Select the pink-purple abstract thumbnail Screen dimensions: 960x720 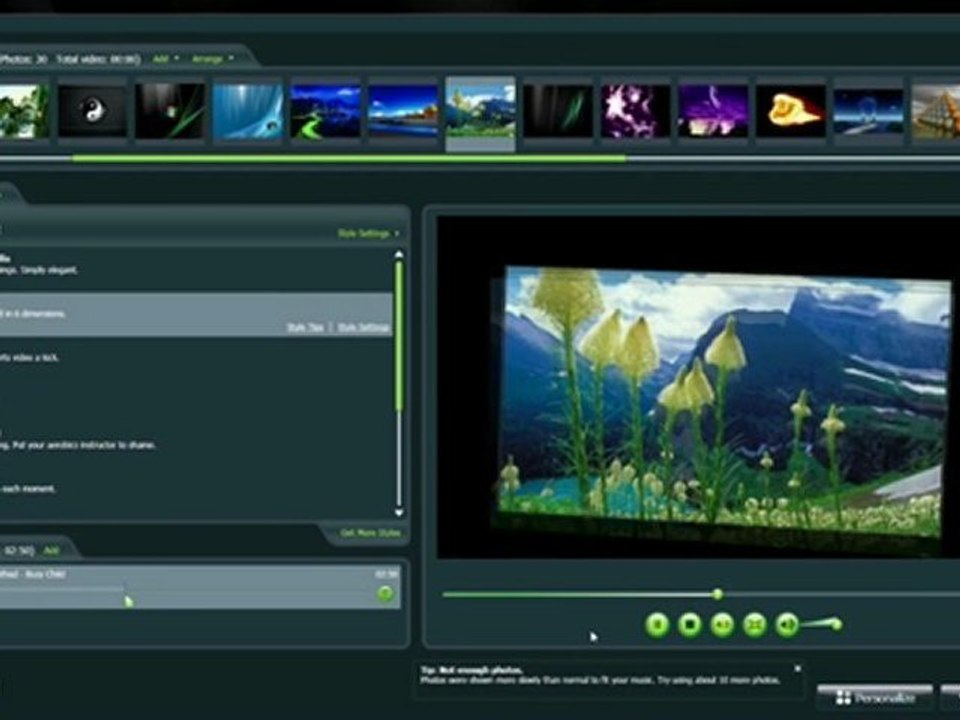point(636,111)
